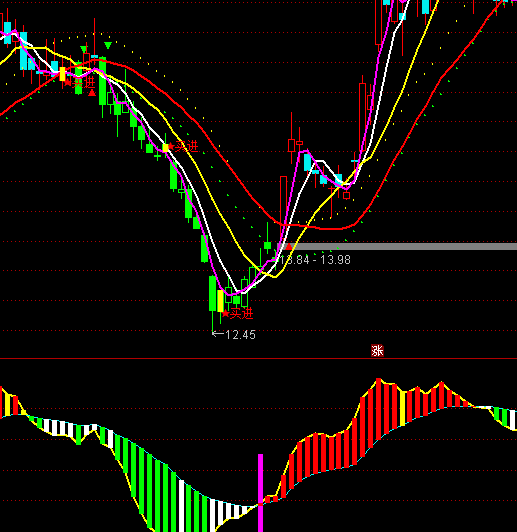This screenshot has height=532, width=517.
Task: Select the 13.84 - 13.98 price range label
Action: (x=314, y=260)
